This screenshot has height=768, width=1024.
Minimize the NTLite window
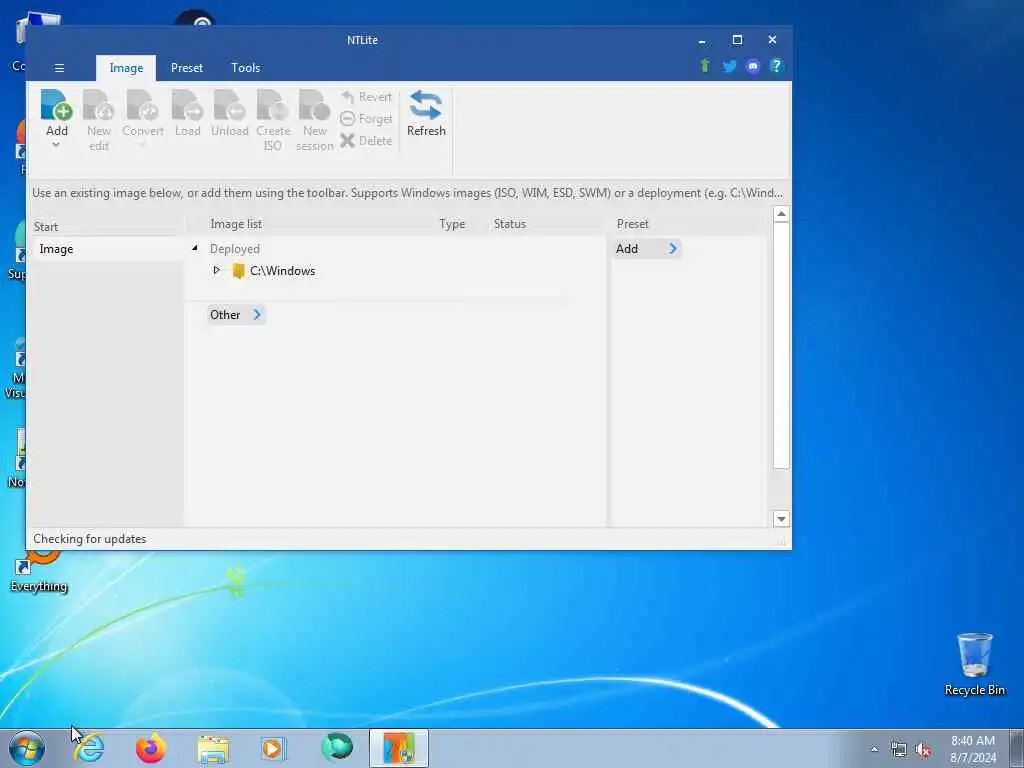pyautogui.click(x=702, y=40)
